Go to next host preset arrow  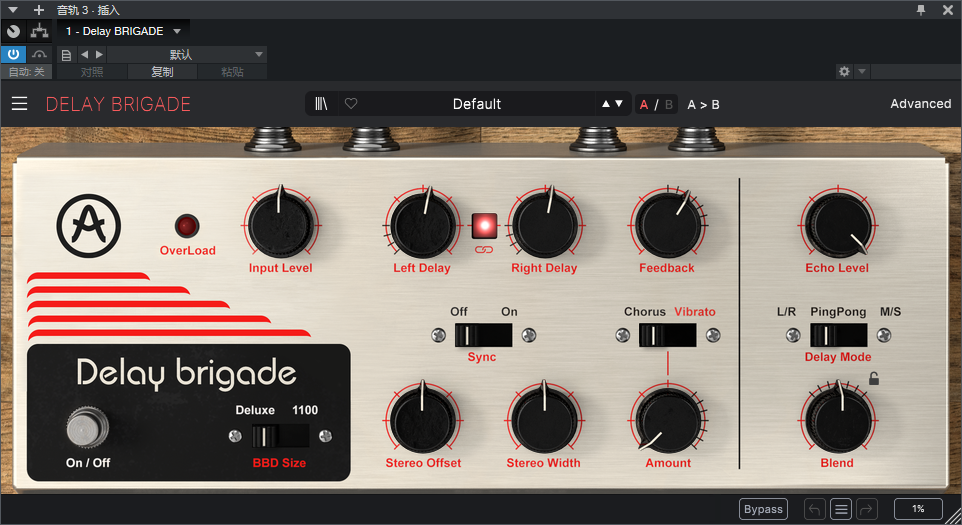pos(99,55)
